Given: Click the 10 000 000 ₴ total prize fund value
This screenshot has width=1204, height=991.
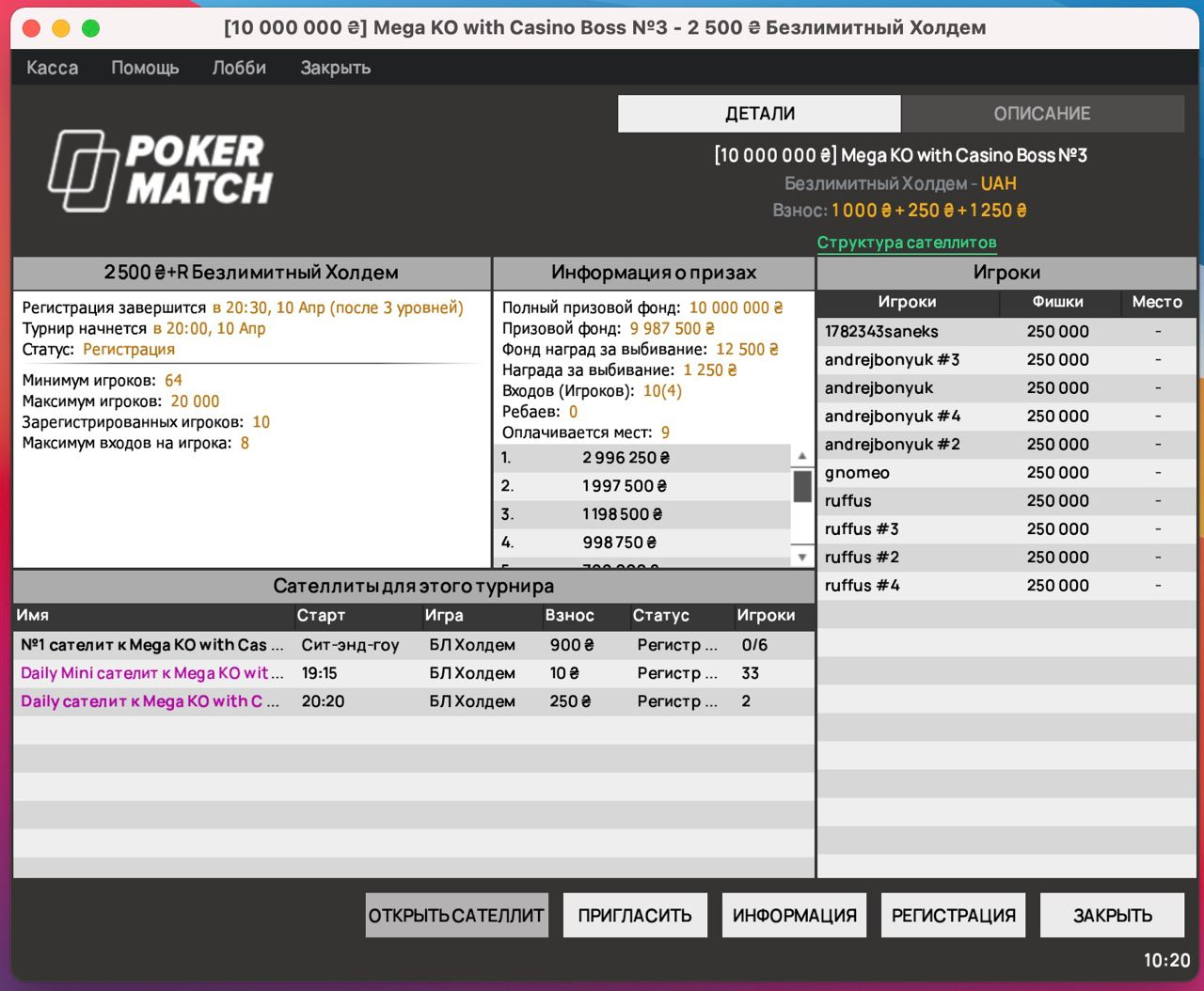Looking at the screenshot, I should point(737,307).
